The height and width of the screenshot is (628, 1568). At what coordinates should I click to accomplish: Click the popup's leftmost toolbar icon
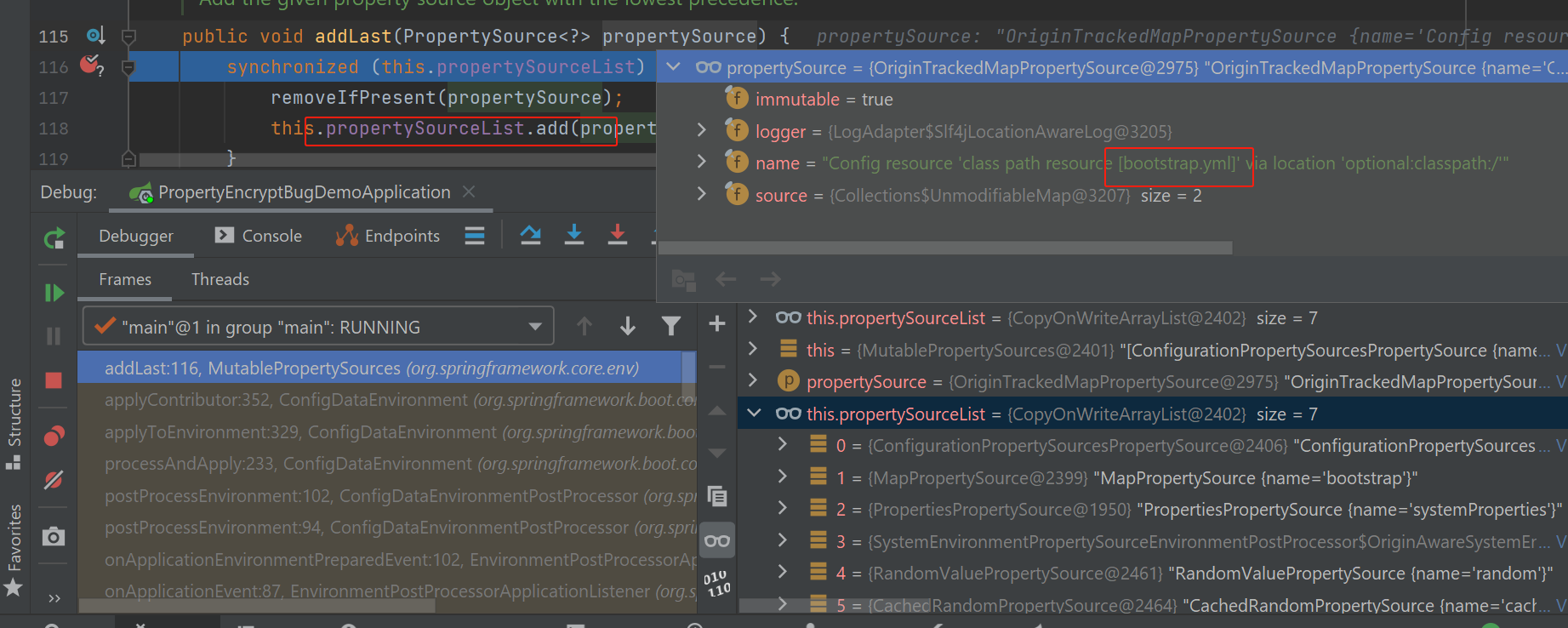(x=683, y=279)
